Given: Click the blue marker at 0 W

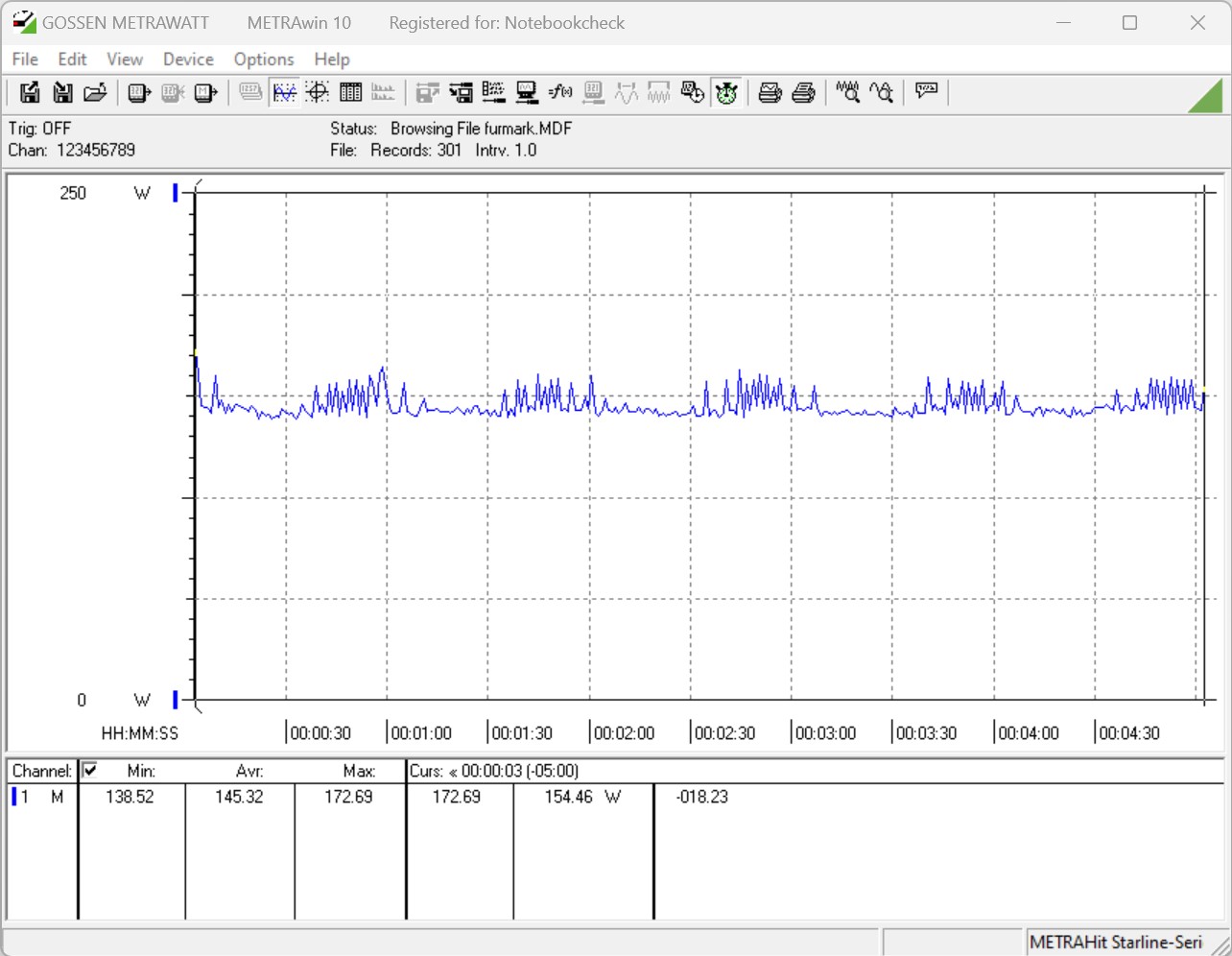Looking at the screenshot, I should pyautogui.click(x=176, y=700).
